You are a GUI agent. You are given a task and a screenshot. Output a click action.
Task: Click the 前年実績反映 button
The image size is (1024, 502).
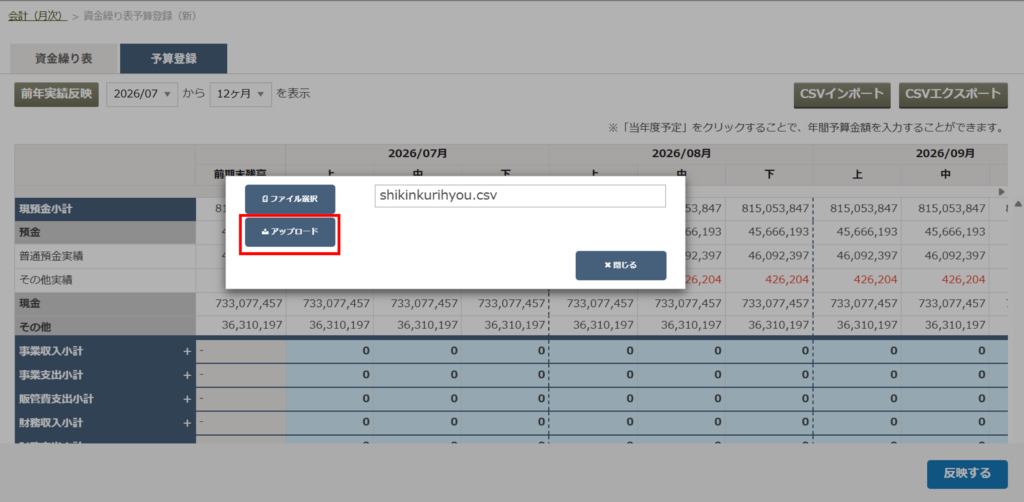click(x=56, y=94)
